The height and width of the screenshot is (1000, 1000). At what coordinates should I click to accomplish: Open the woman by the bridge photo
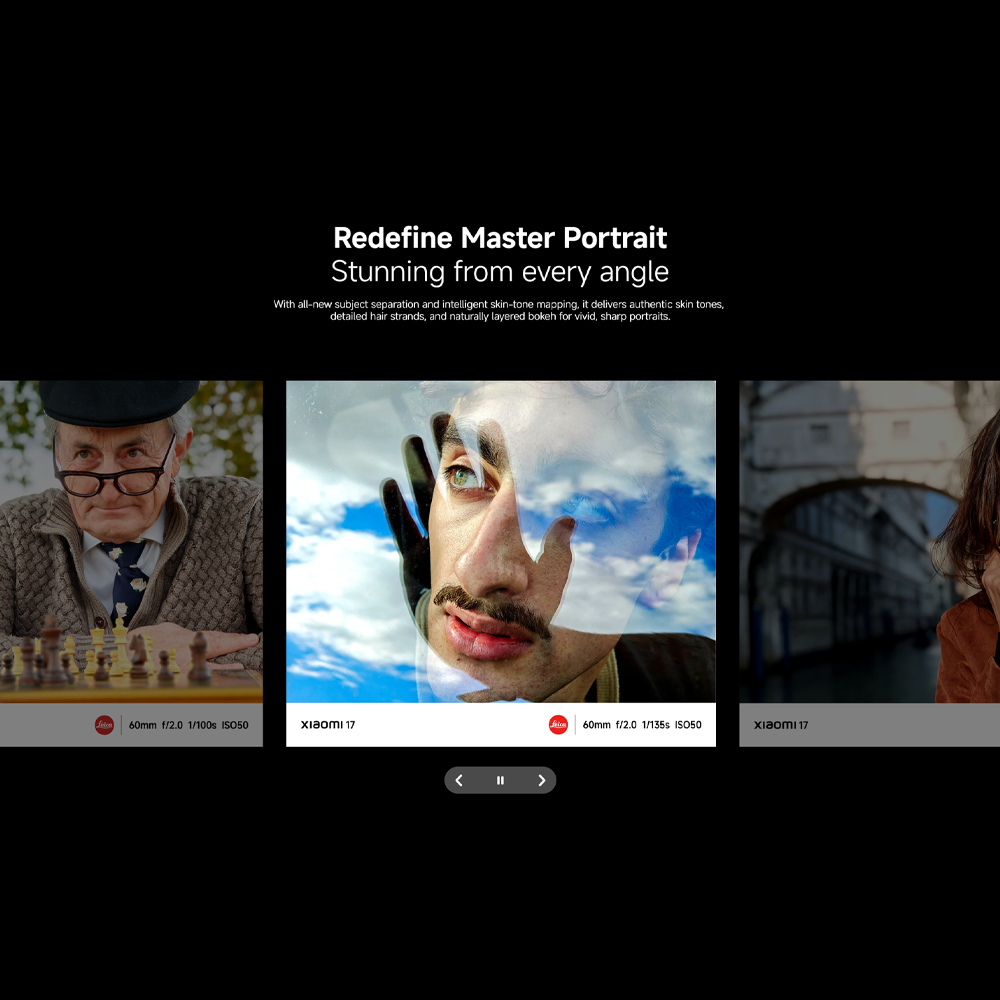868,540
